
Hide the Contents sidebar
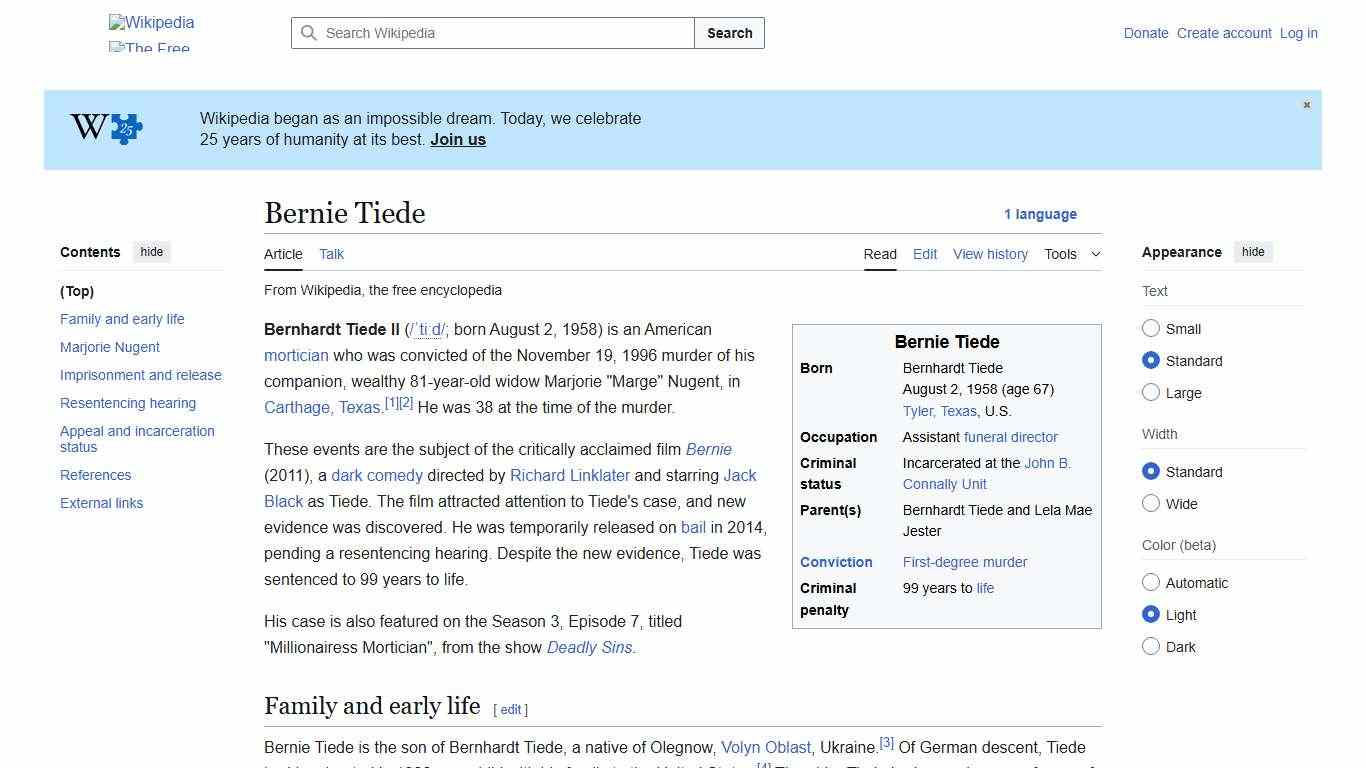coord(151,251)
